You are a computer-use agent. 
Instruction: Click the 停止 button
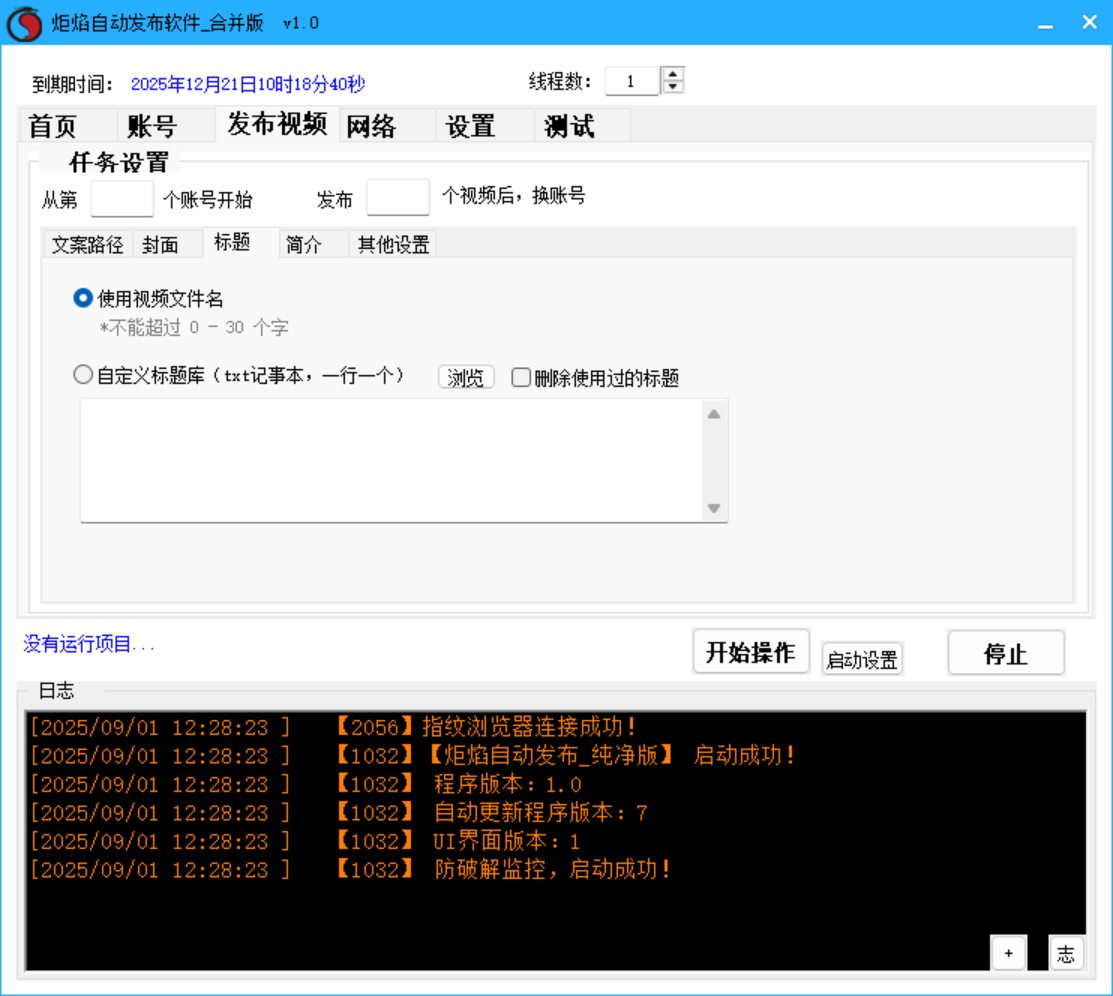(x=1006, y=653)
